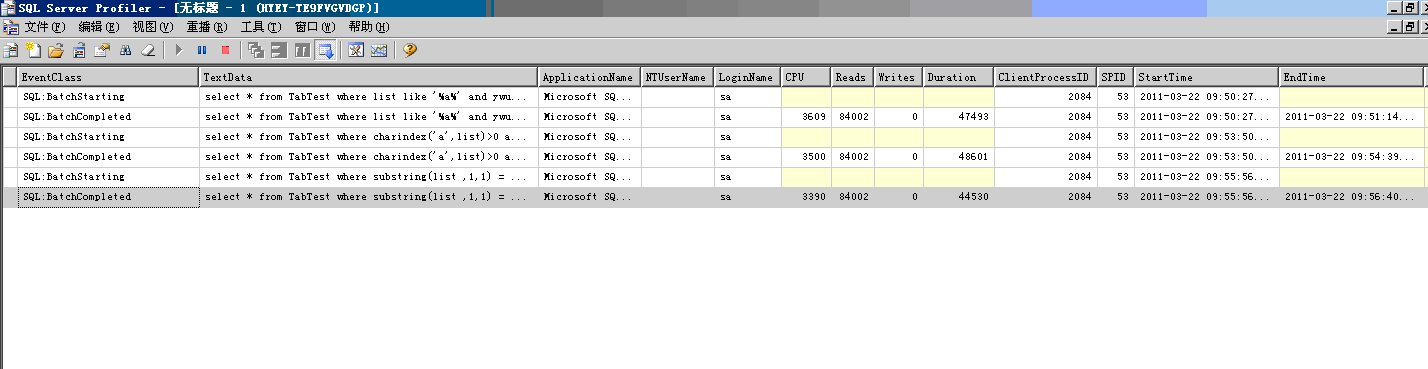Click the CPU column header

806,77
